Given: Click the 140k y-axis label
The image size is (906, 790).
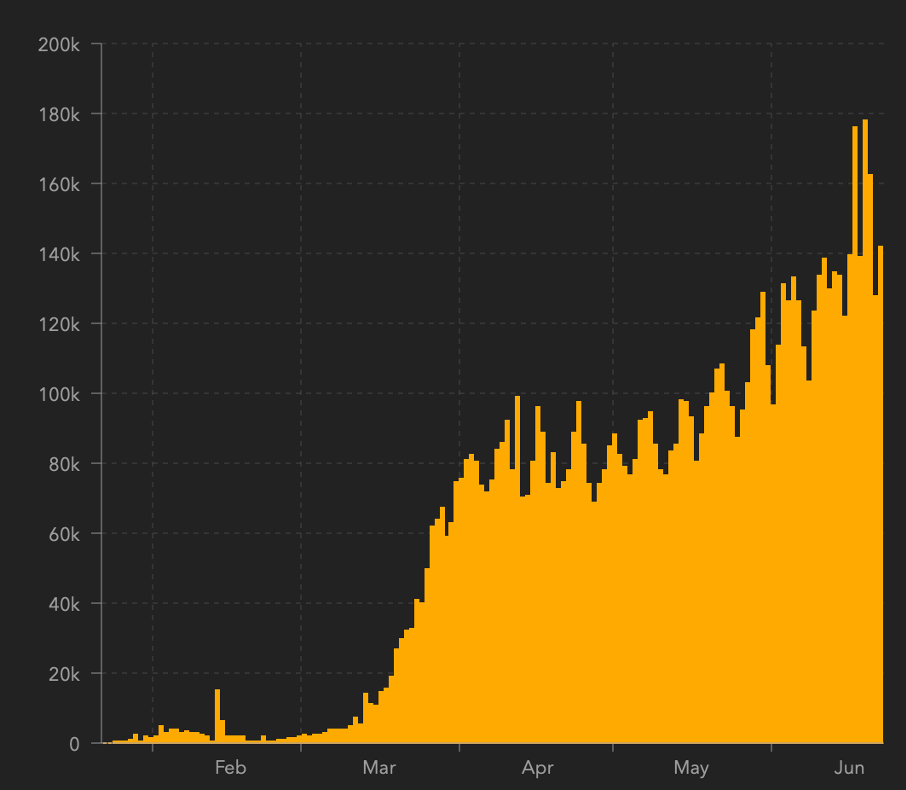Looking at the screenshot, I should 58,254.
